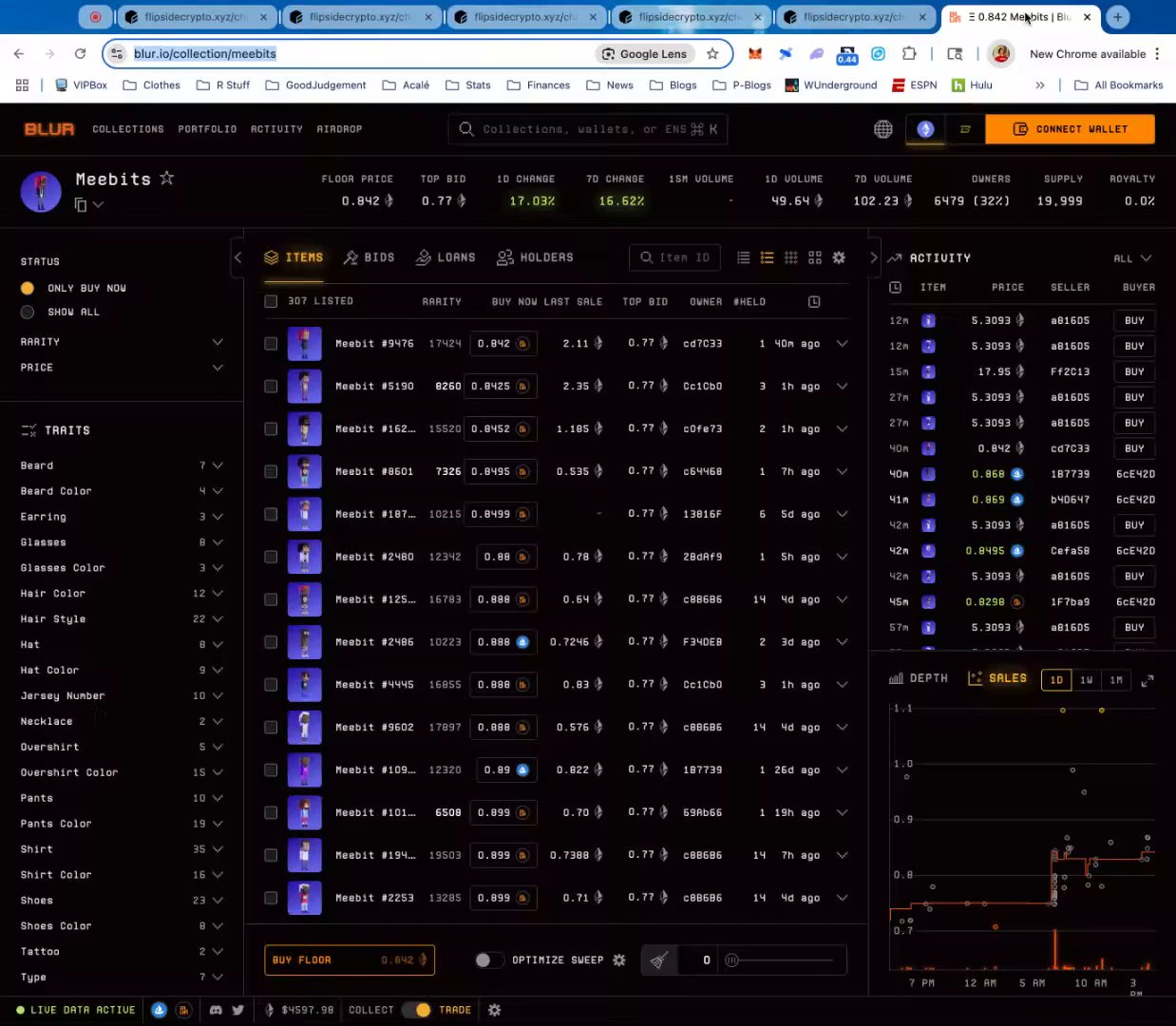Expand the chart to fullscreen
Viewport: 1176px width, 1026px height.
[x=1148, y=680]
